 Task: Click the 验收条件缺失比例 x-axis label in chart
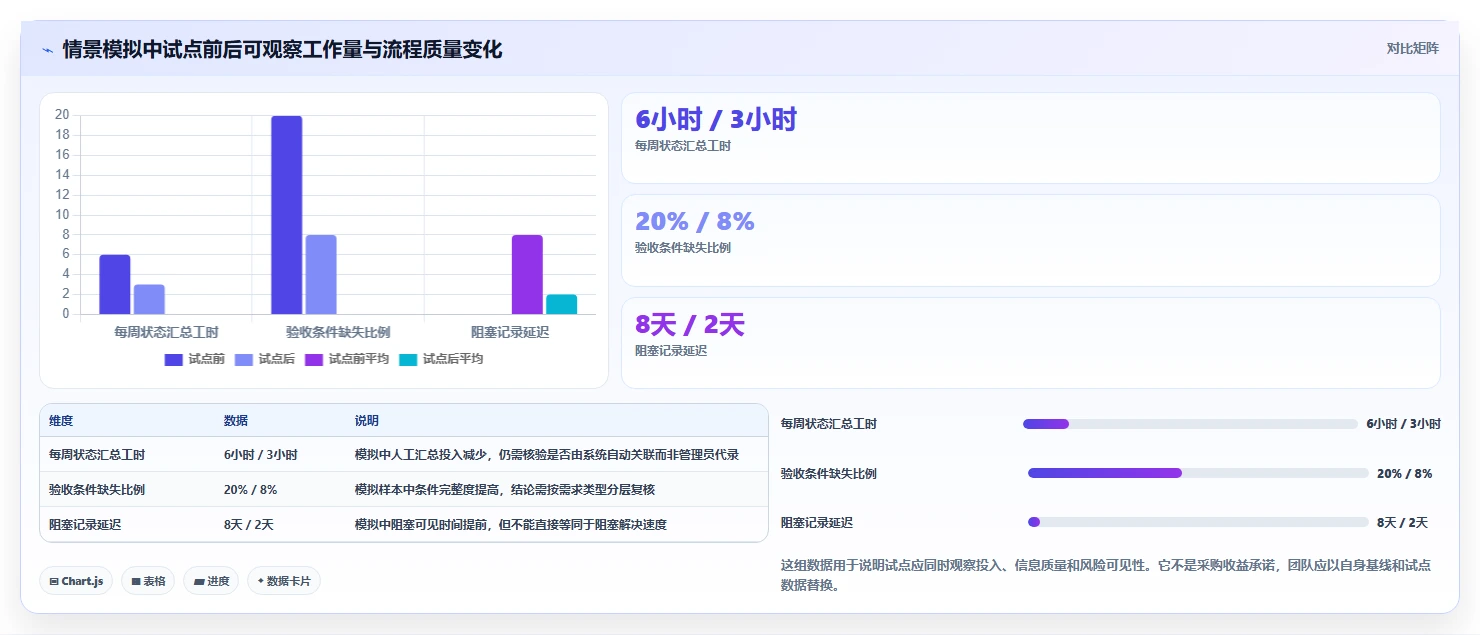click(x=338, y=332)
